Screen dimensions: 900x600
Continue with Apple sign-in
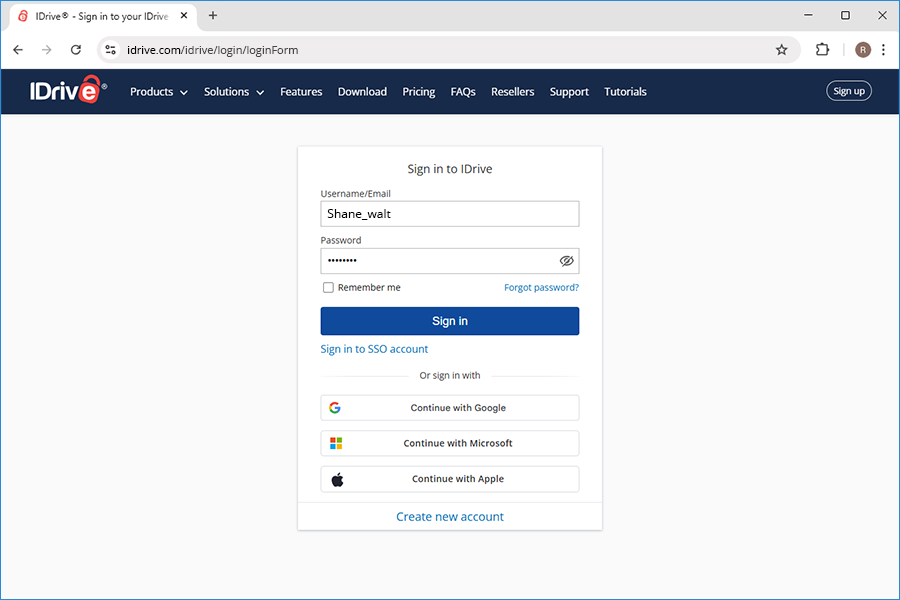[x=449, y=479]
